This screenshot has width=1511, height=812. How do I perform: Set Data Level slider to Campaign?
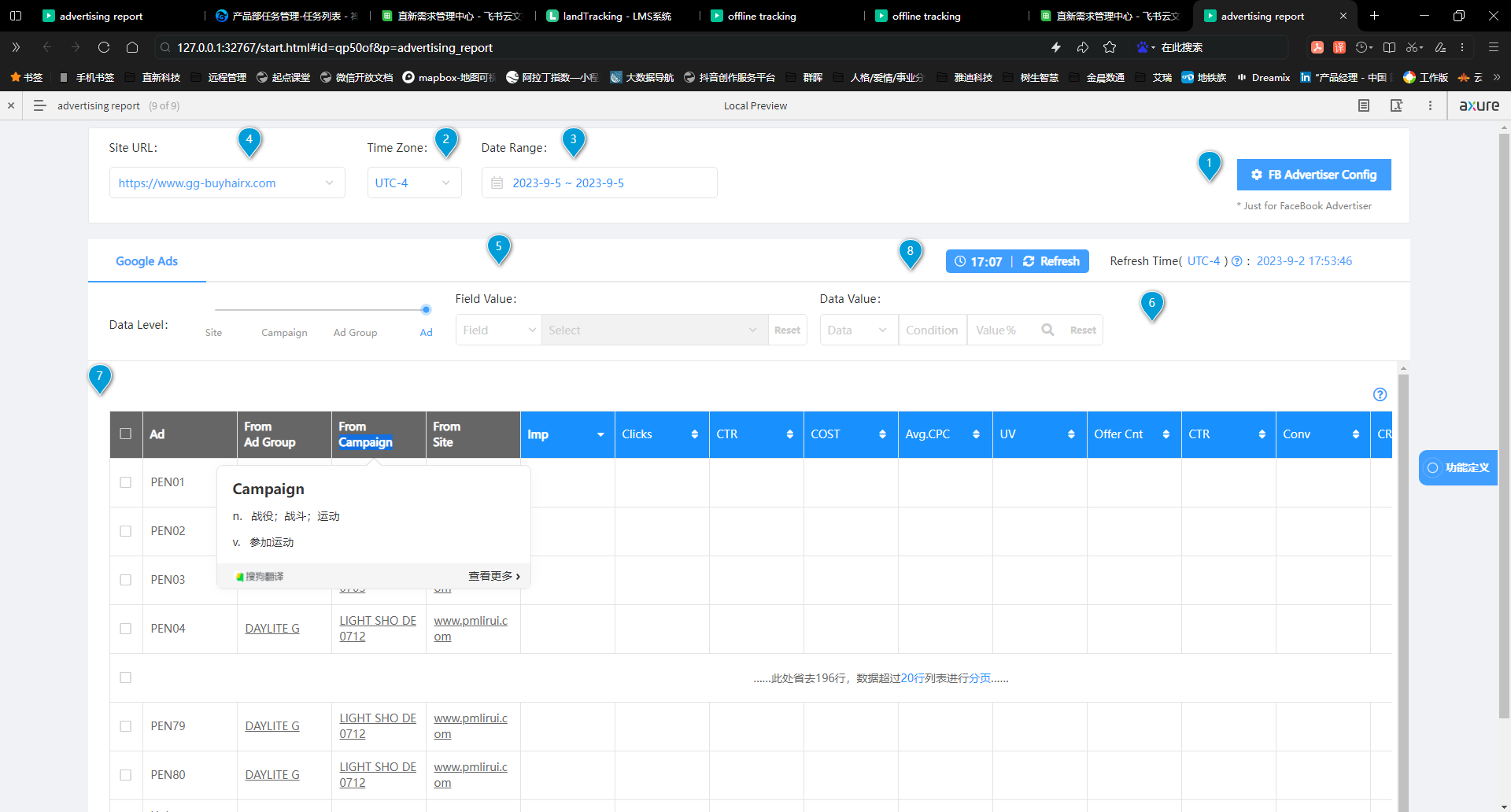click(284, 310)
